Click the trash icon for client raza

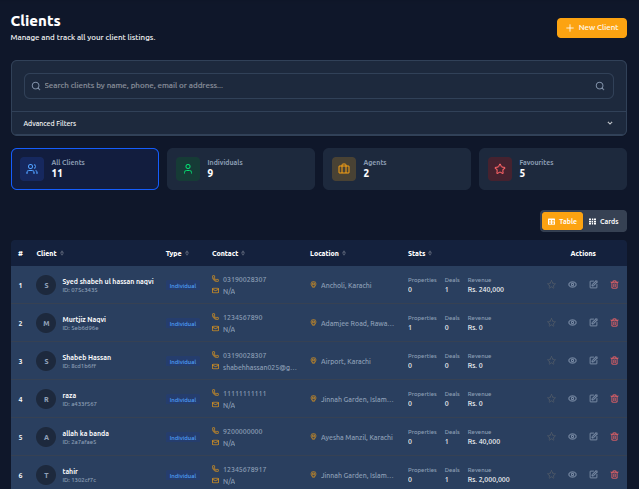point(614,399)
